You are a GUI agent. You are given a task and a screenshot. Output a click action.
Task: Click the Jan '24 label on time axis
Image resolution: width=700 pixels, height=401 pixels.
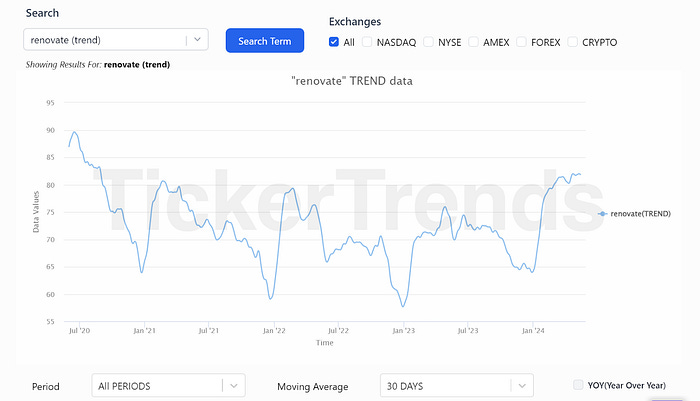(x=533, y=331)
